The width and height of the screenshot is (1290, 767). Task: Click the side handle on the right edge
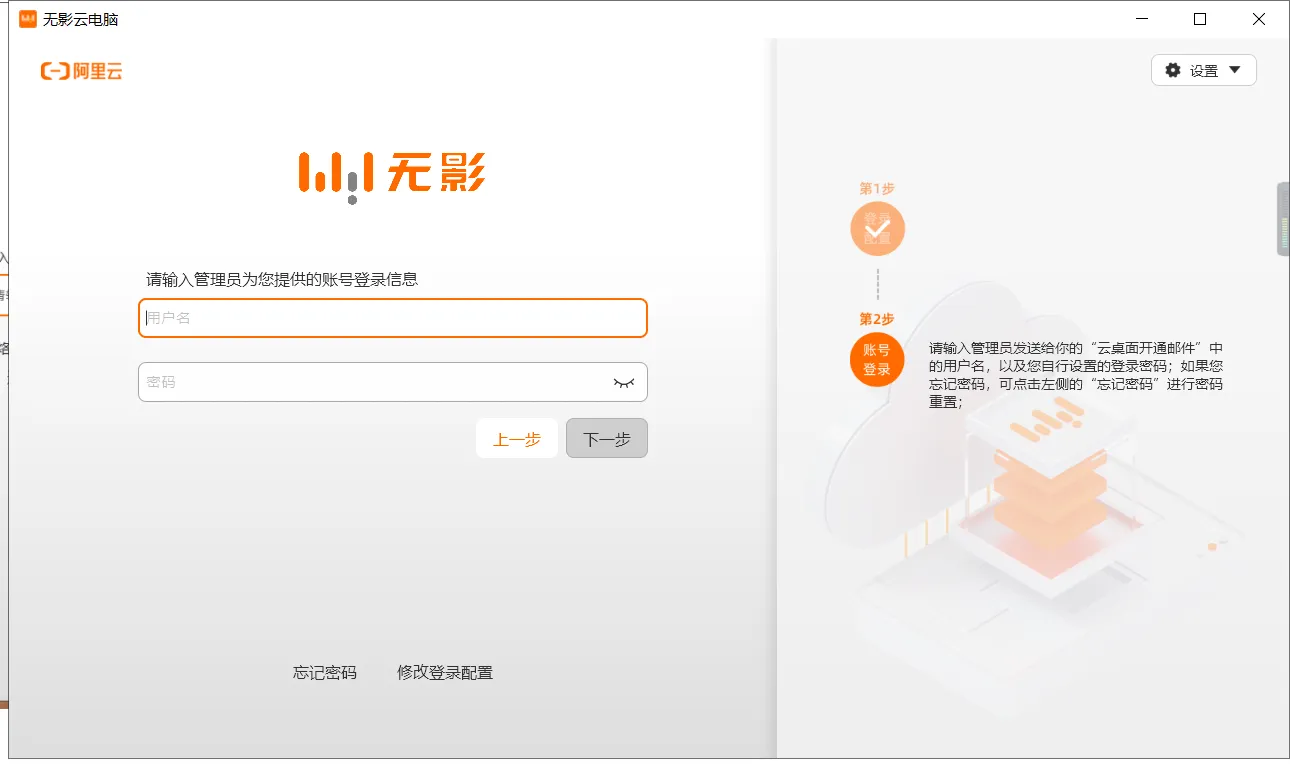pos(1283,219)
